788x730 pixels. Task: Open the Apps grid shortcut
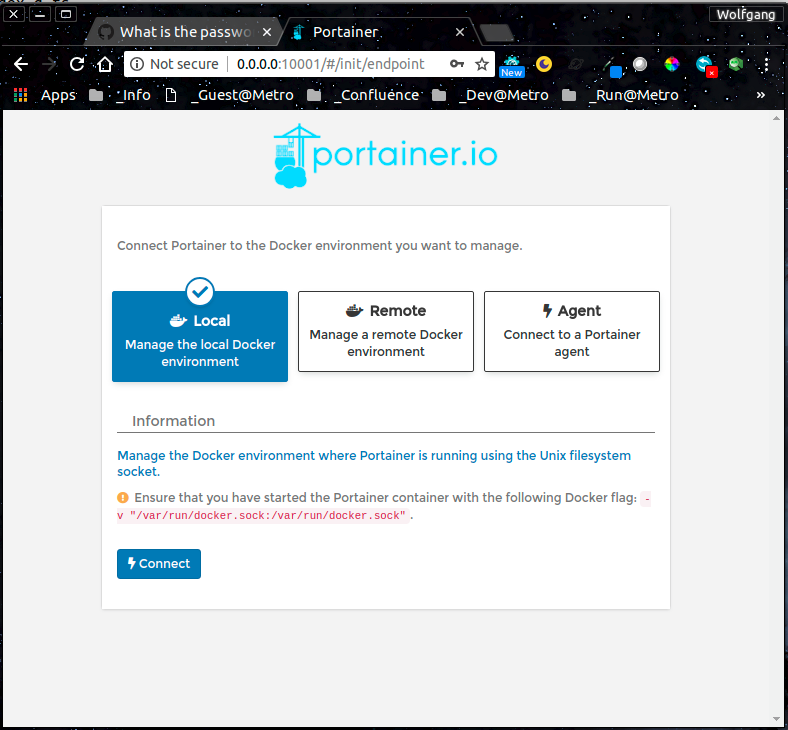pos(45,95)
